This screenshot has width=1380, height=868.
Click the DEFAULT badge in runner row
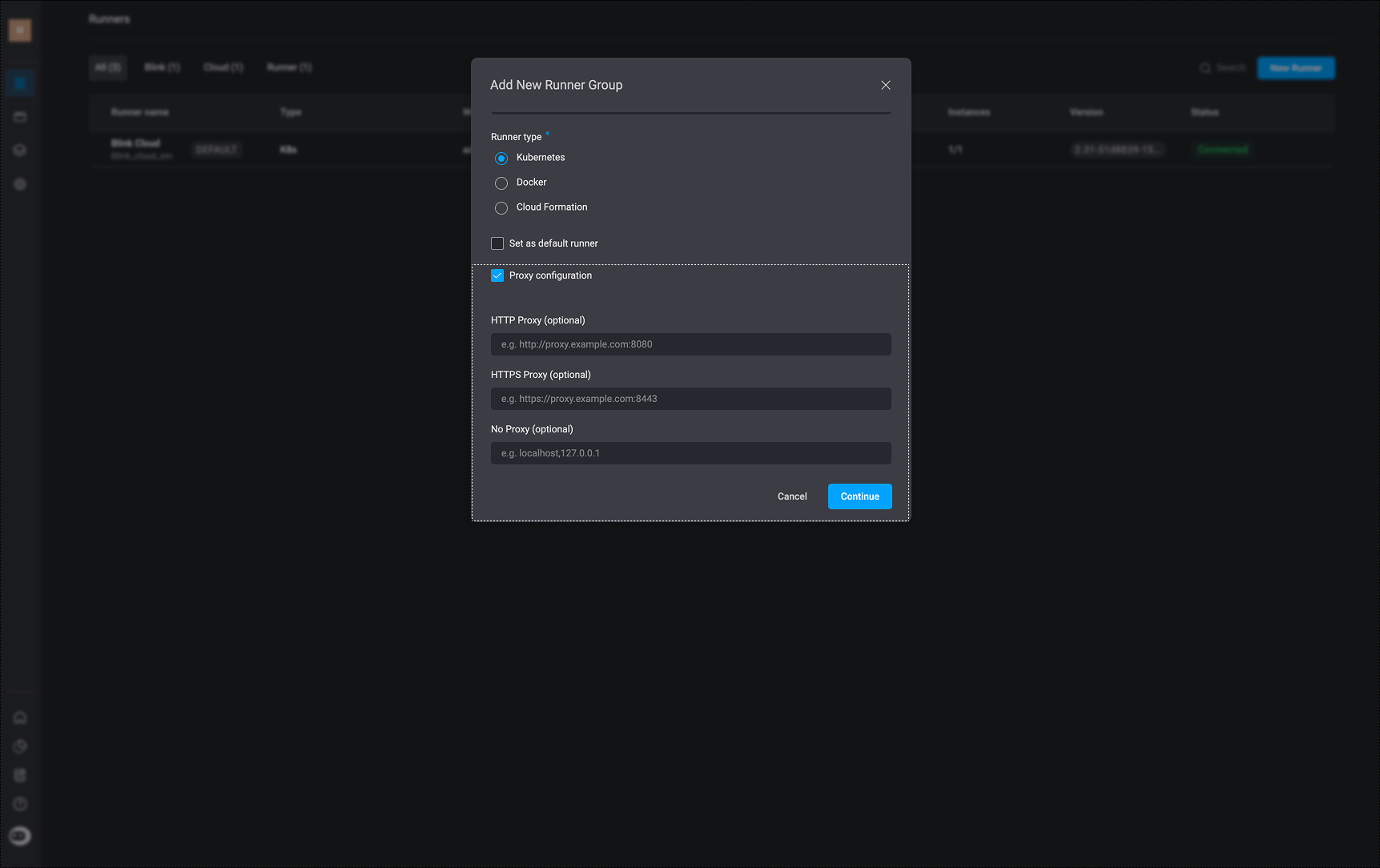click(x=216, y=150)
